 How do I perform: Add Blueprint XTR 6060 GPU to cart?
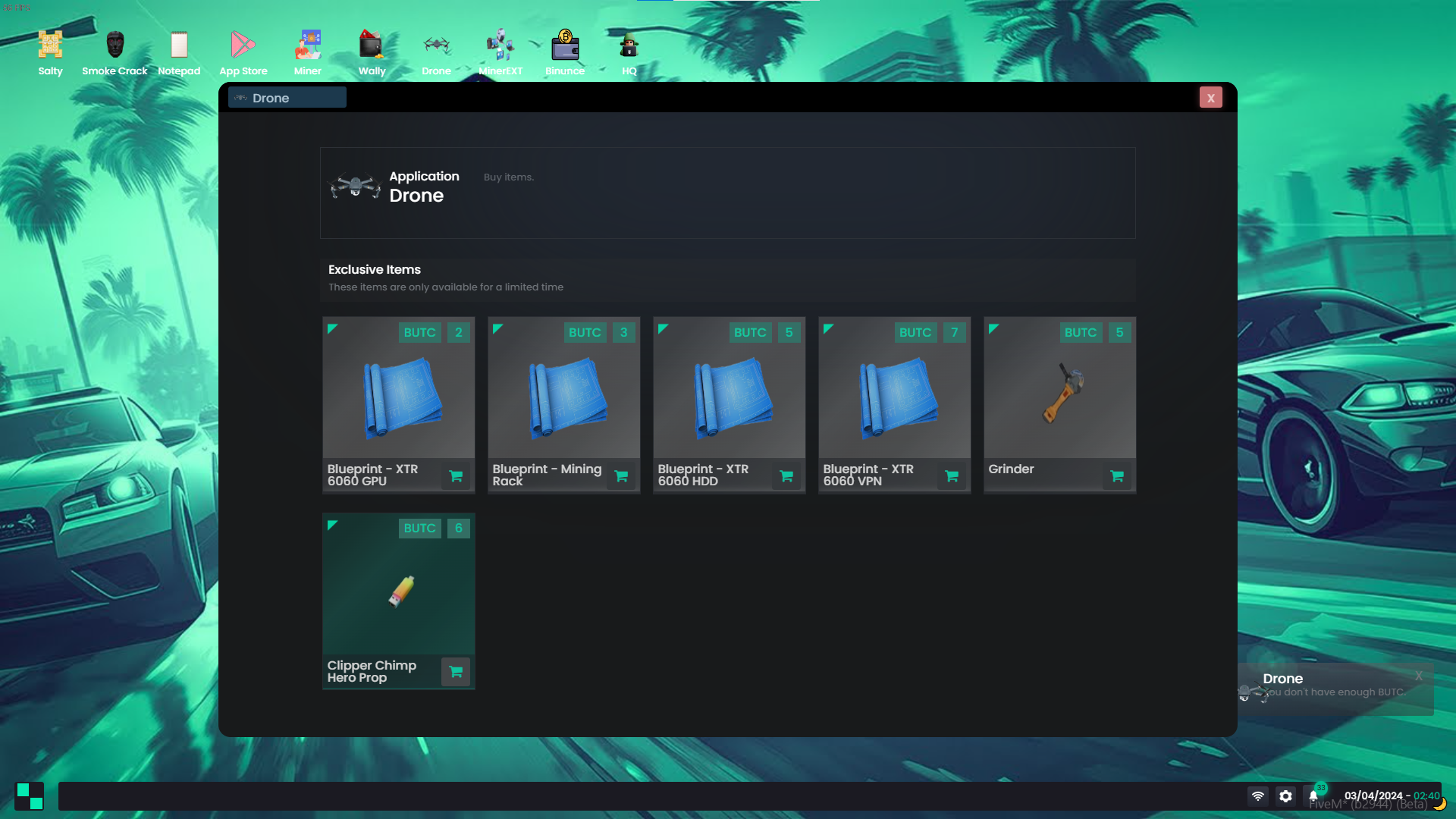click(456, 476)
